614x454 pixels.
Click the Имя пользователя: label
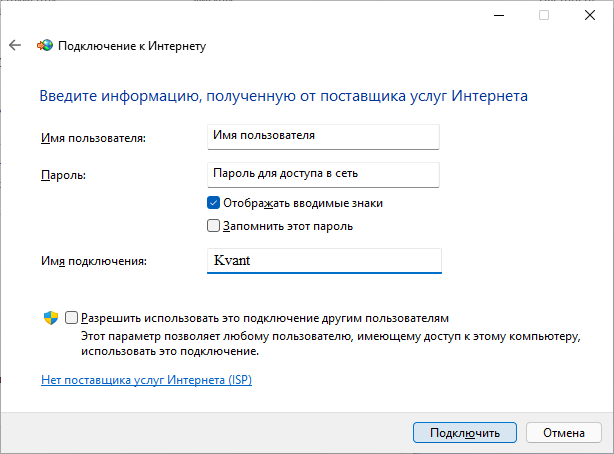[x=93, y=138]
